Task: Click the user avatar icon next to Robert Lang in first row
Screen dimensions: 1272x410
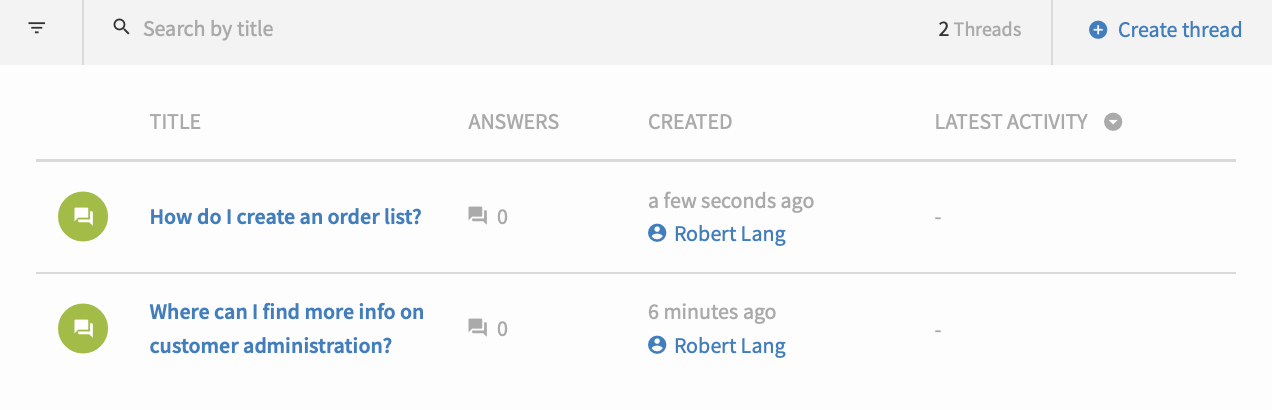Action: pyautogui.click(x=657, y=233)
